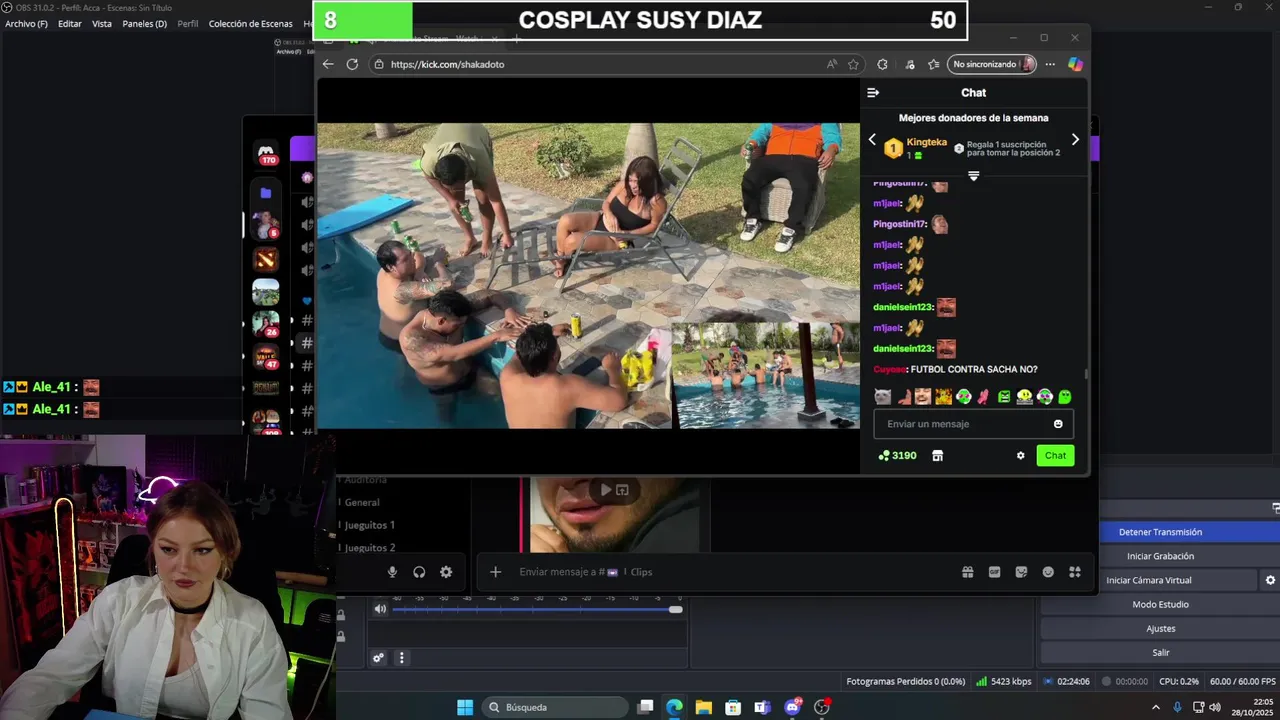Open browser three-dot settings menu
This screenshot has width=1280, height=720.
coord(1050,64)
